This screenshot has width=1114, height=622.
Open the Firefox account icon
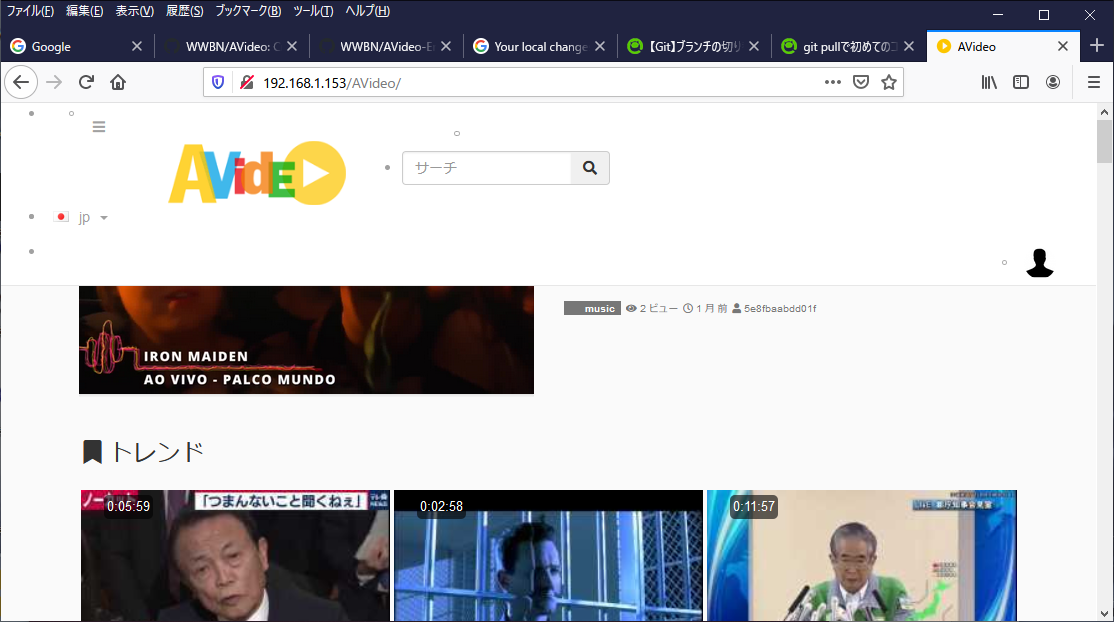click(x=1053, y=82)
